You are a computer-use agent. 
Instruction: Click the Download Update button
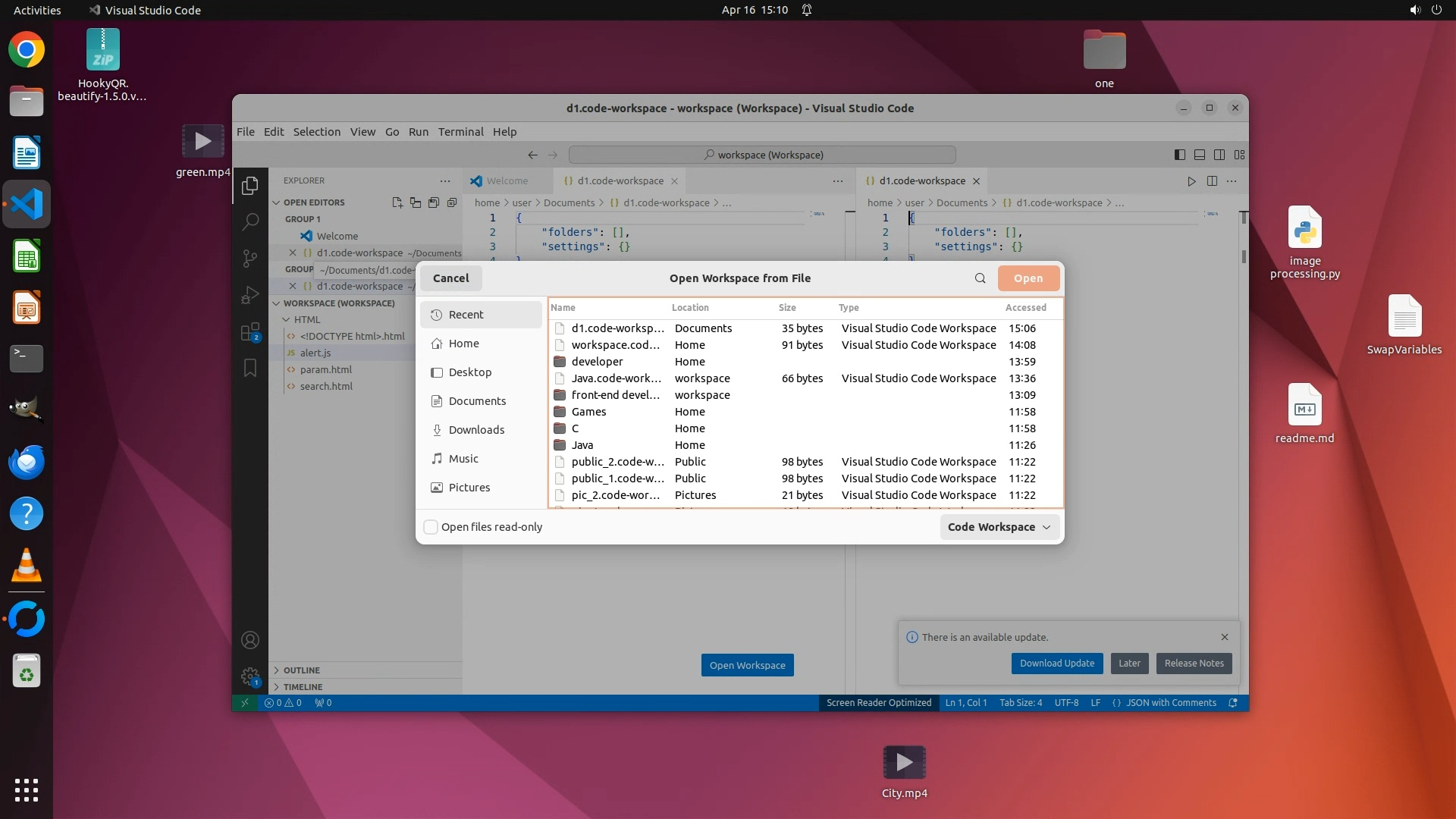point(1056,664)
